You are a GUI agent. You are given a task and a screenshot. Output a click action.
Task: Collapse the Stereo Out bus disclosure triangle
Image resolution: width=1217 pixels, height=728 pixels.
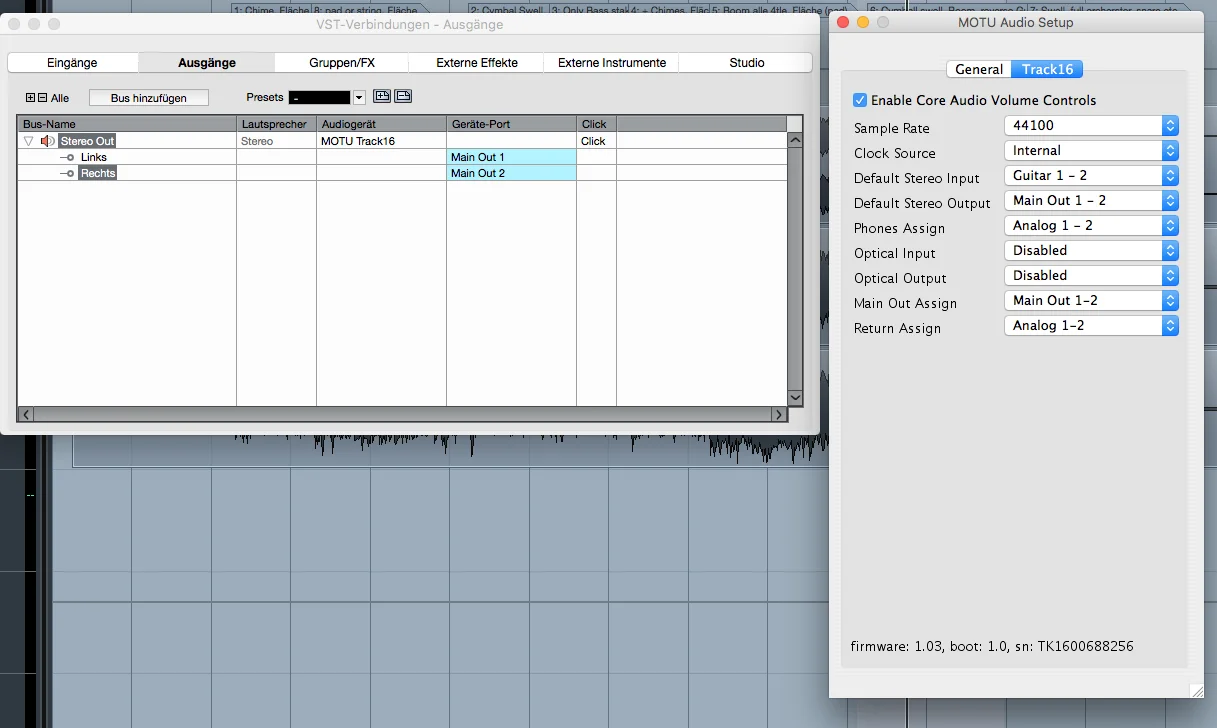(x=29, y=141)
